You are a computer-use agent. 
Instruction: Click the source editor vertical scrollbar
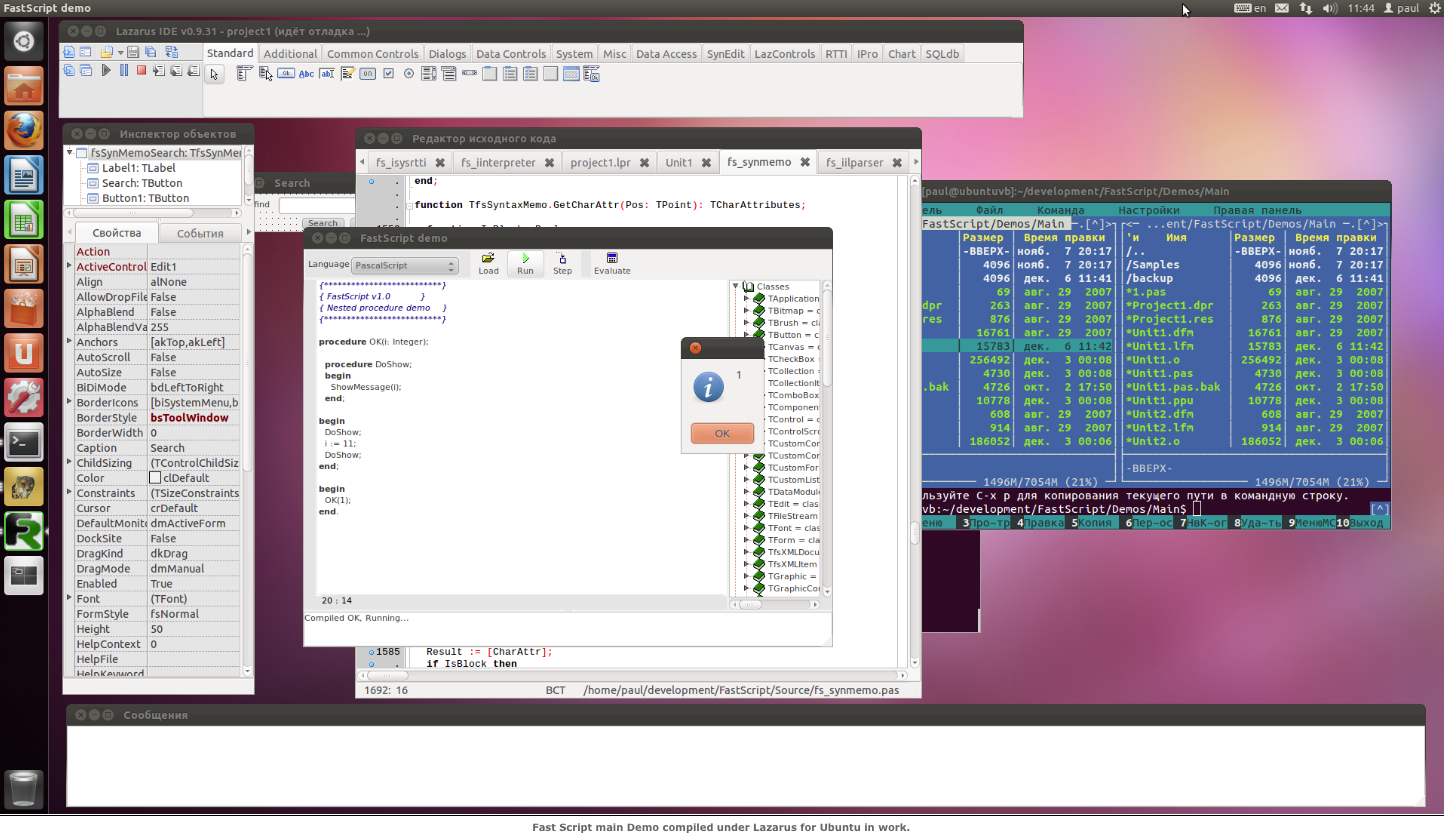pyautogui.click(x=916, y=420)
